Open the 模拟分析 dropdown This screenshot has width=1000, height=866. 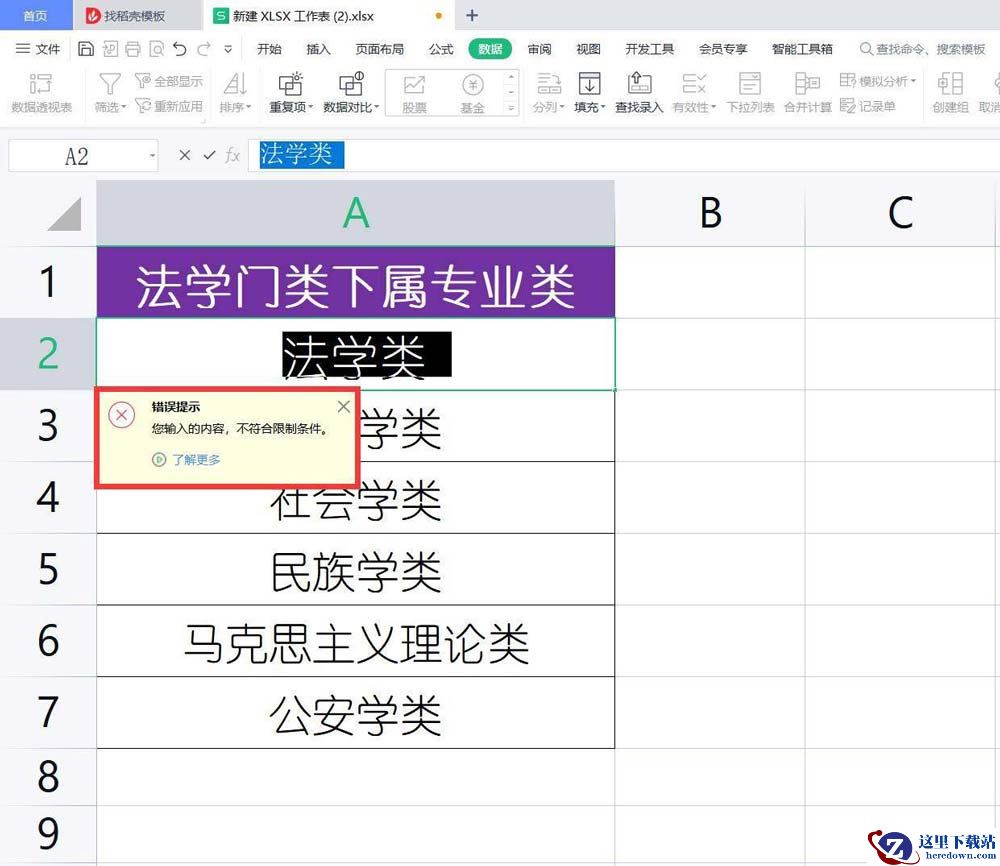click(878, 81)
